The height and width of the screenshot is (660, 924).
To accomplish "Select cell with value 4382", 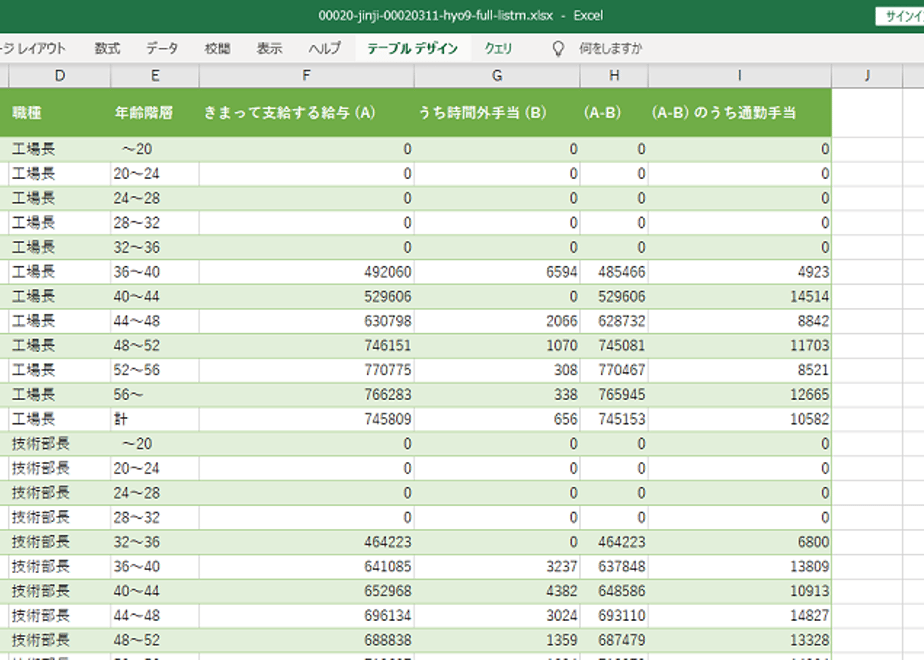I will pyautogui.click(x=497, y=591).
